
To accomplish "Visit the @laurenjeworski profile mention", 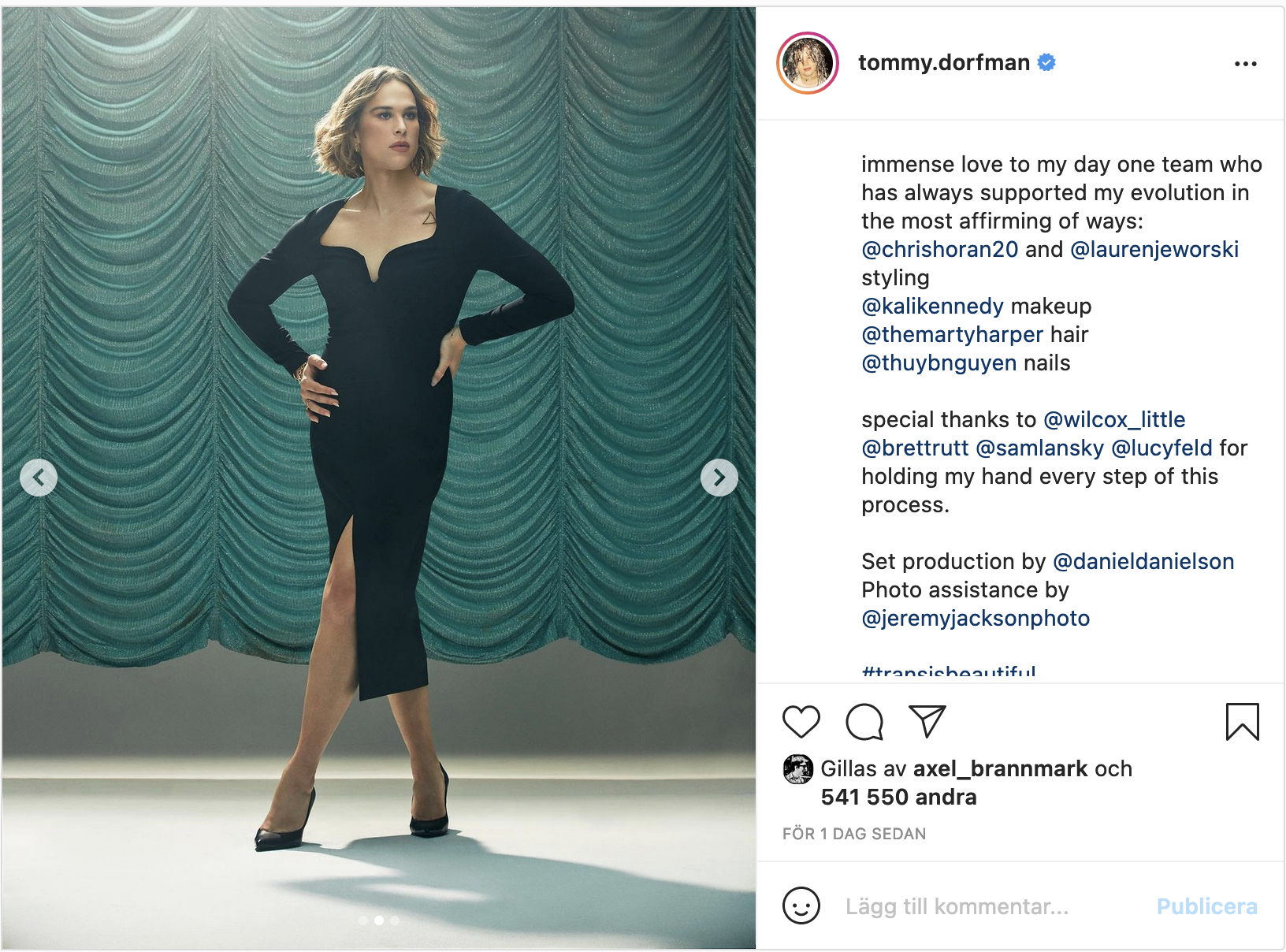I will click(1154, 250).
